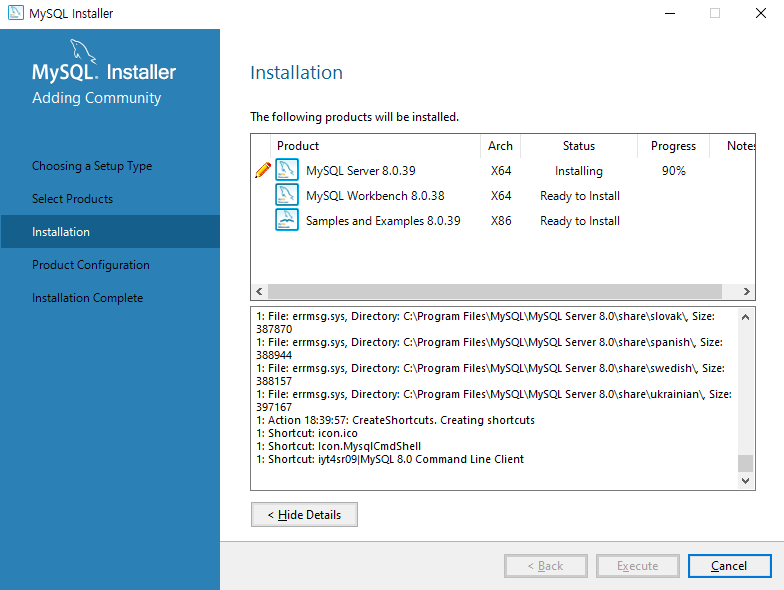The height and width of the screenshot is (590, 784).
Task: Click the MySQL Workbench 8.0.38 product icon
Action: click(286, 195)
